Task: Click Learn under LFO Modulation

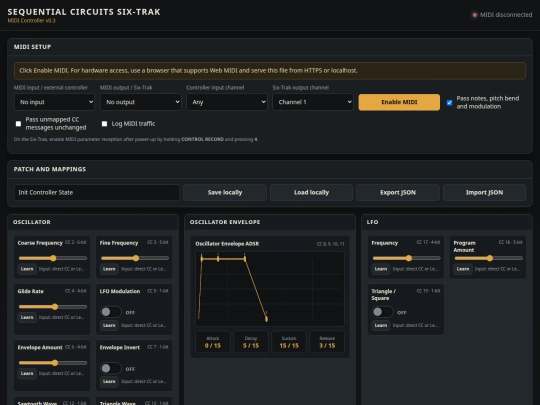Action: pos(109,325)
